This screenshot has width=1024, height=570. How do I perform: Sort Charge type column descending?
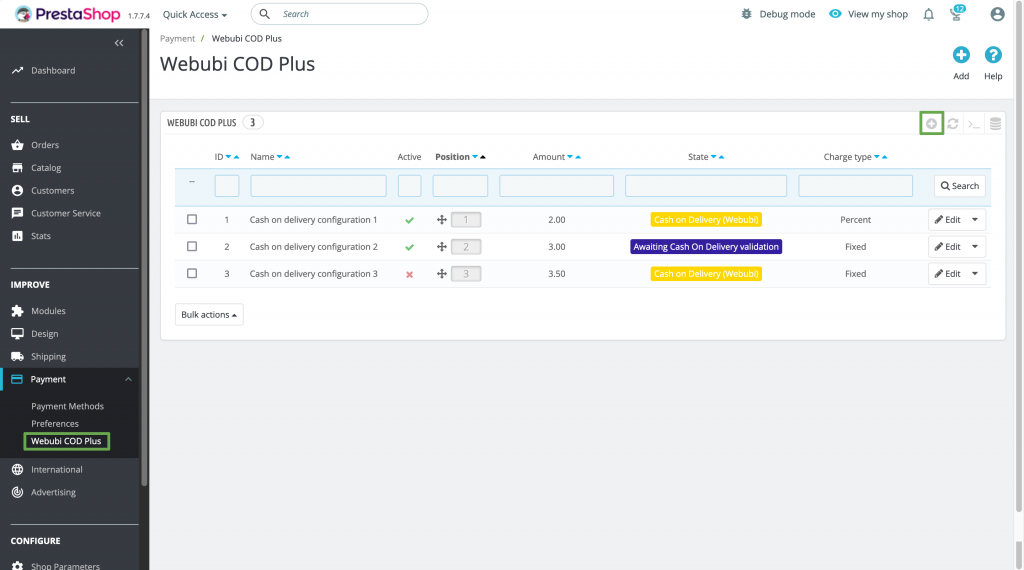(876, 157)
